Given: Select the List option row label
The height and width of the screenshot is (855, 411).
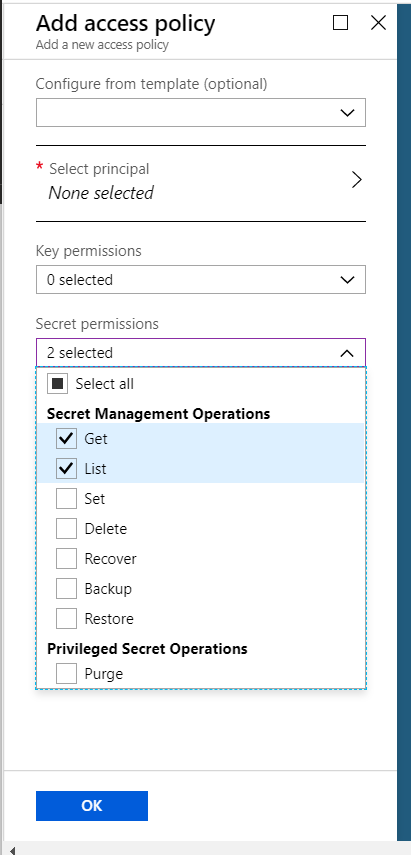Looking at the screenshot, I should (x=95, y=469).
